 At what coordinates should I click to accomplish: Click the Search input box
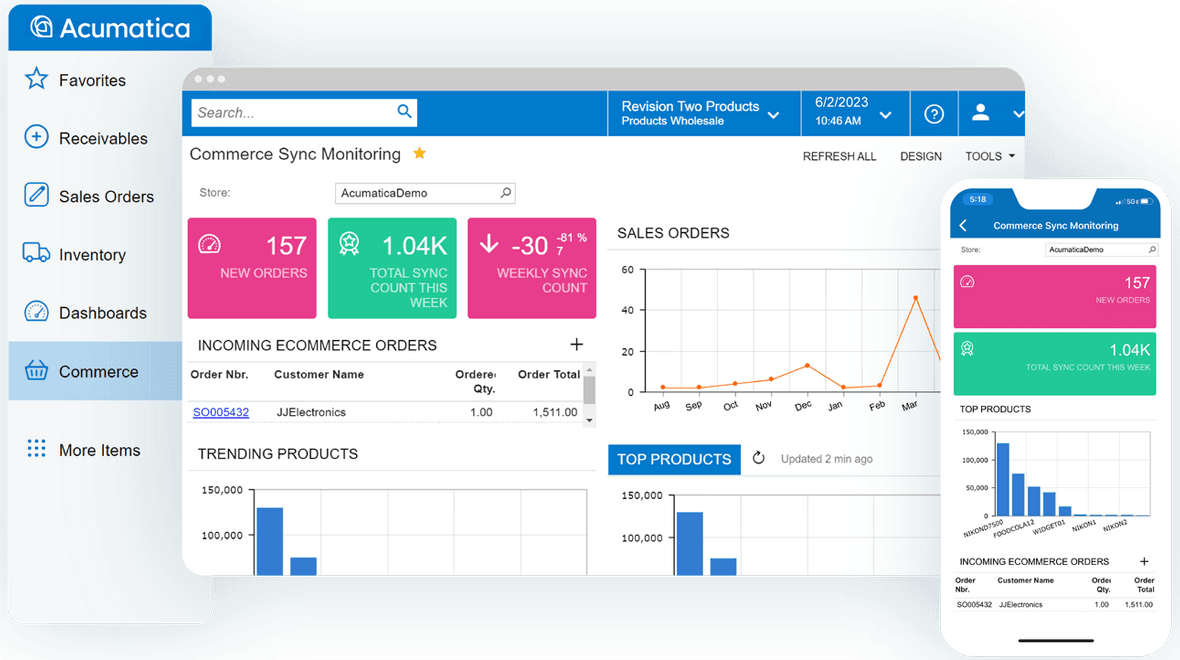(304, 112)
